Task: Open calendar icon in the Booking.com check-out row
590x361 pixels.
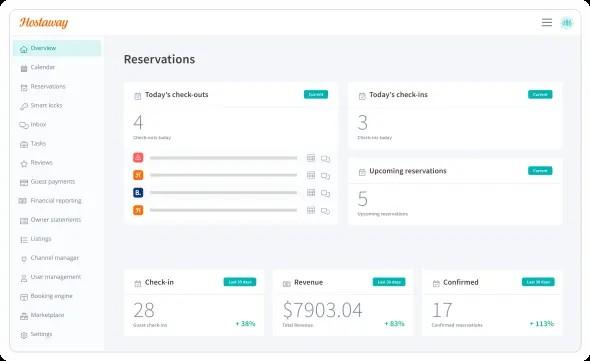Action: pyautogui.click(x=311, y=193)
